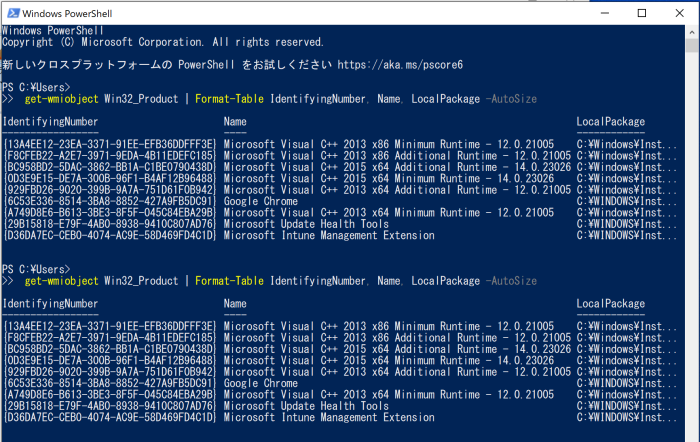Click the Name header of second table

(235, 304)
